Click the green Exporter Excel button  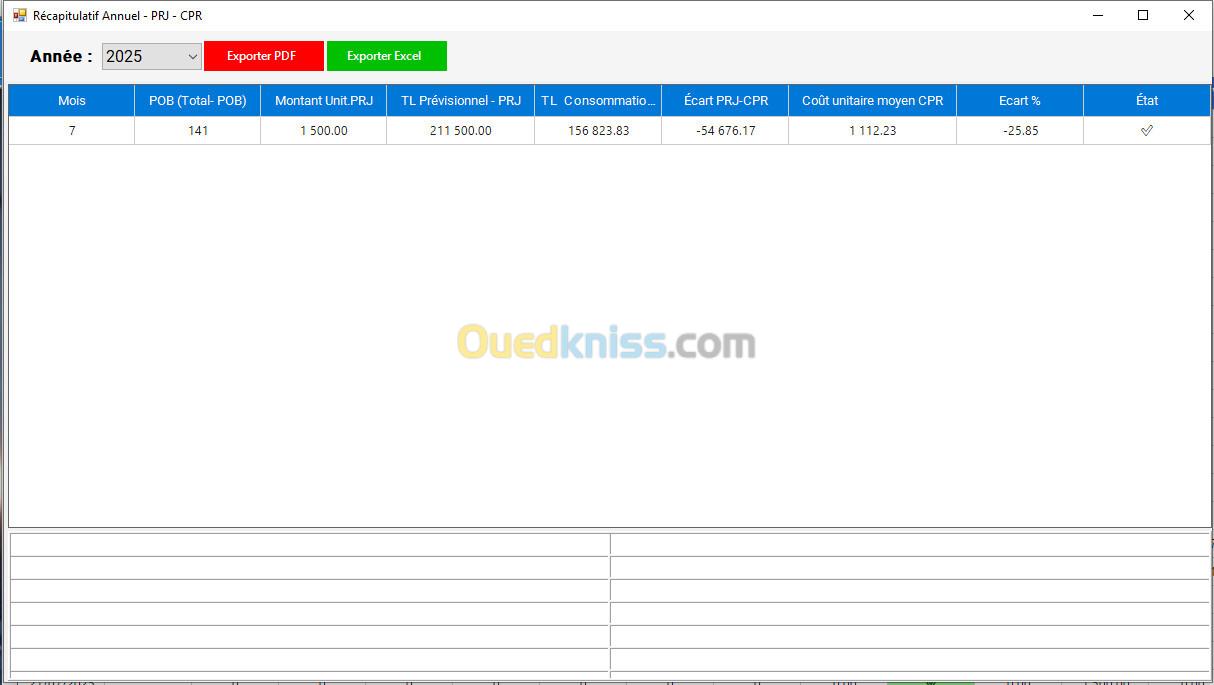(x=386, y=56)
